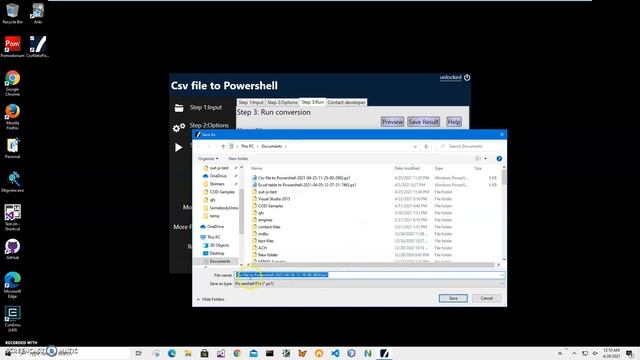Open File Explorer from the taskbar
640x360 pixels.
(188, 353)
